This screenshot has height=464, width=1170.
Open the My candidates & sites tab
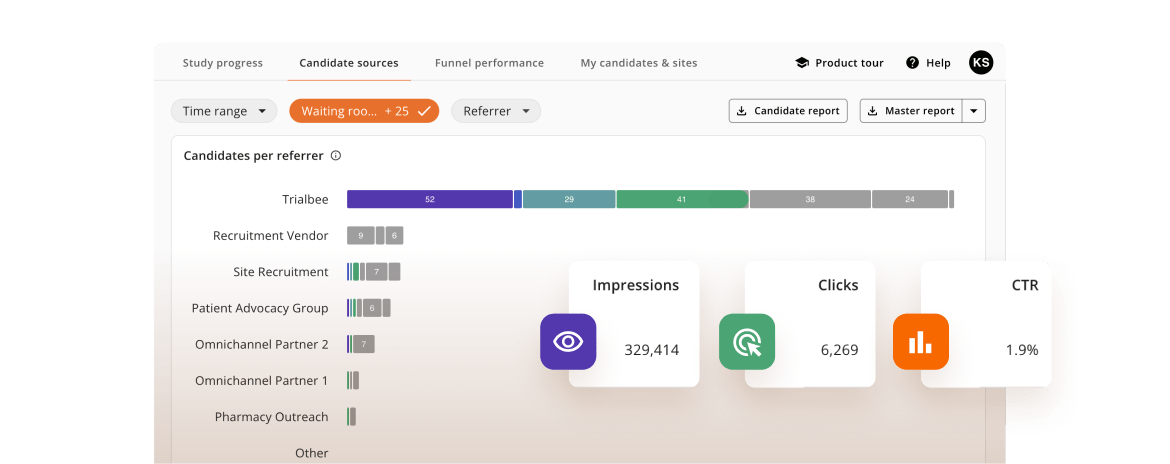point(639,63)
